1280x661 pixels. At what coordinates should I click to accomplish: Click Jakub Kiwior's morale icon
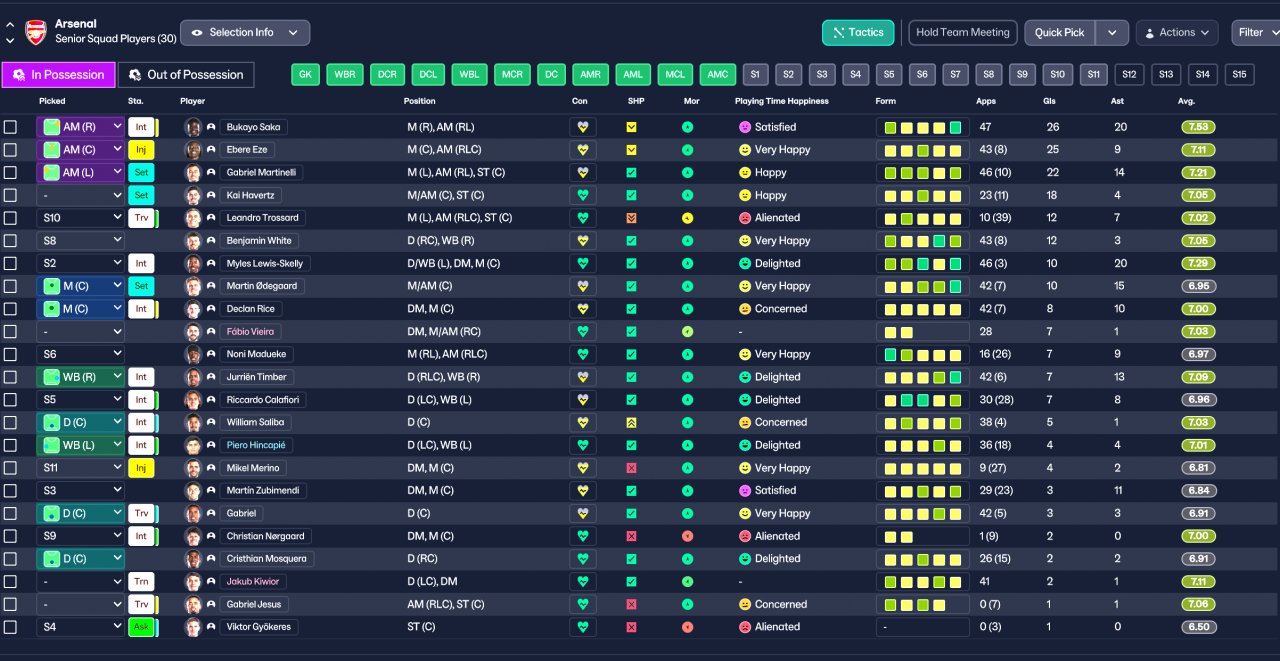click(x=687, y=581)
